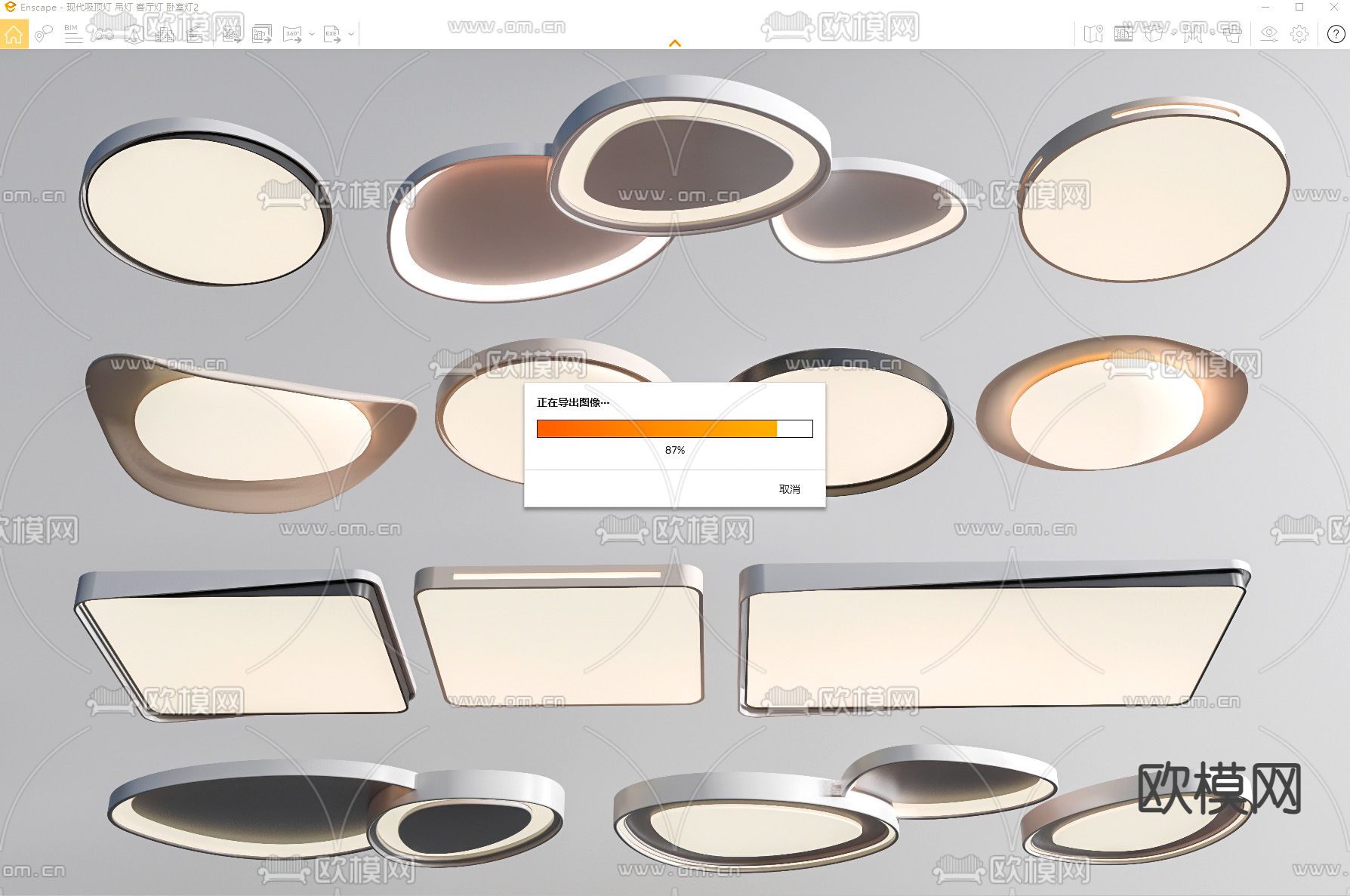Click the EXE standalone export icon

coord(331,34)
